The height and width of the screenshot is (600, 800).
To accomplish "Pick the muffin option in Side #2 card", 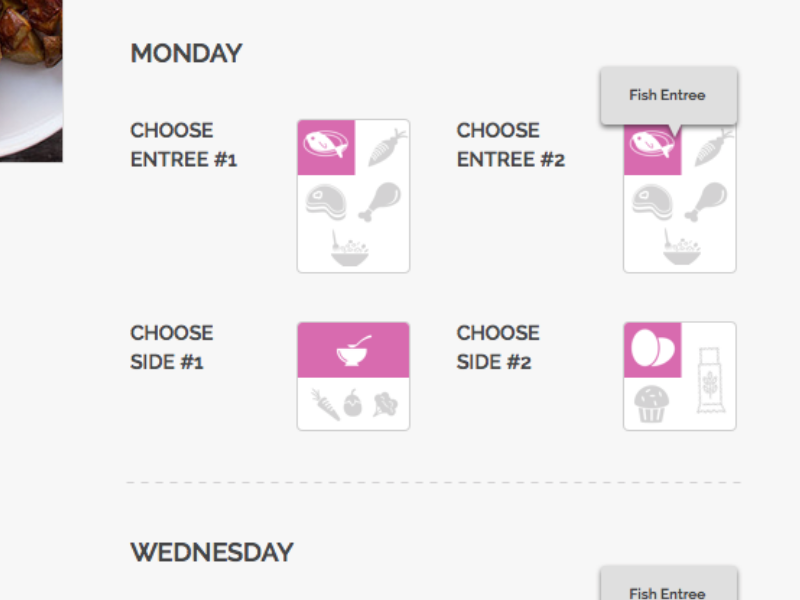I will click(650, 400).
